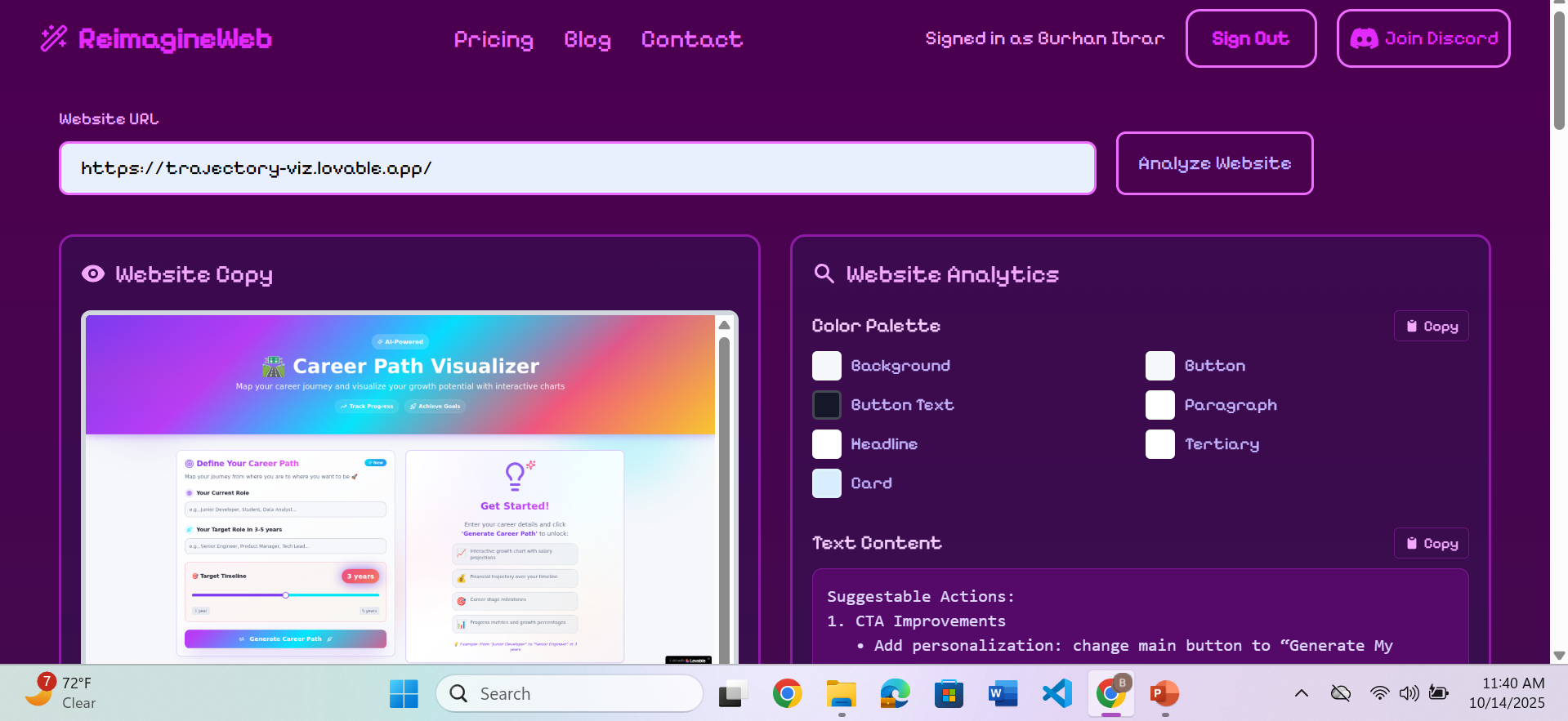Viewport: 1568px width, 721px height.
Task: Click the Join Discord button
Action: tap(1423, 38)
